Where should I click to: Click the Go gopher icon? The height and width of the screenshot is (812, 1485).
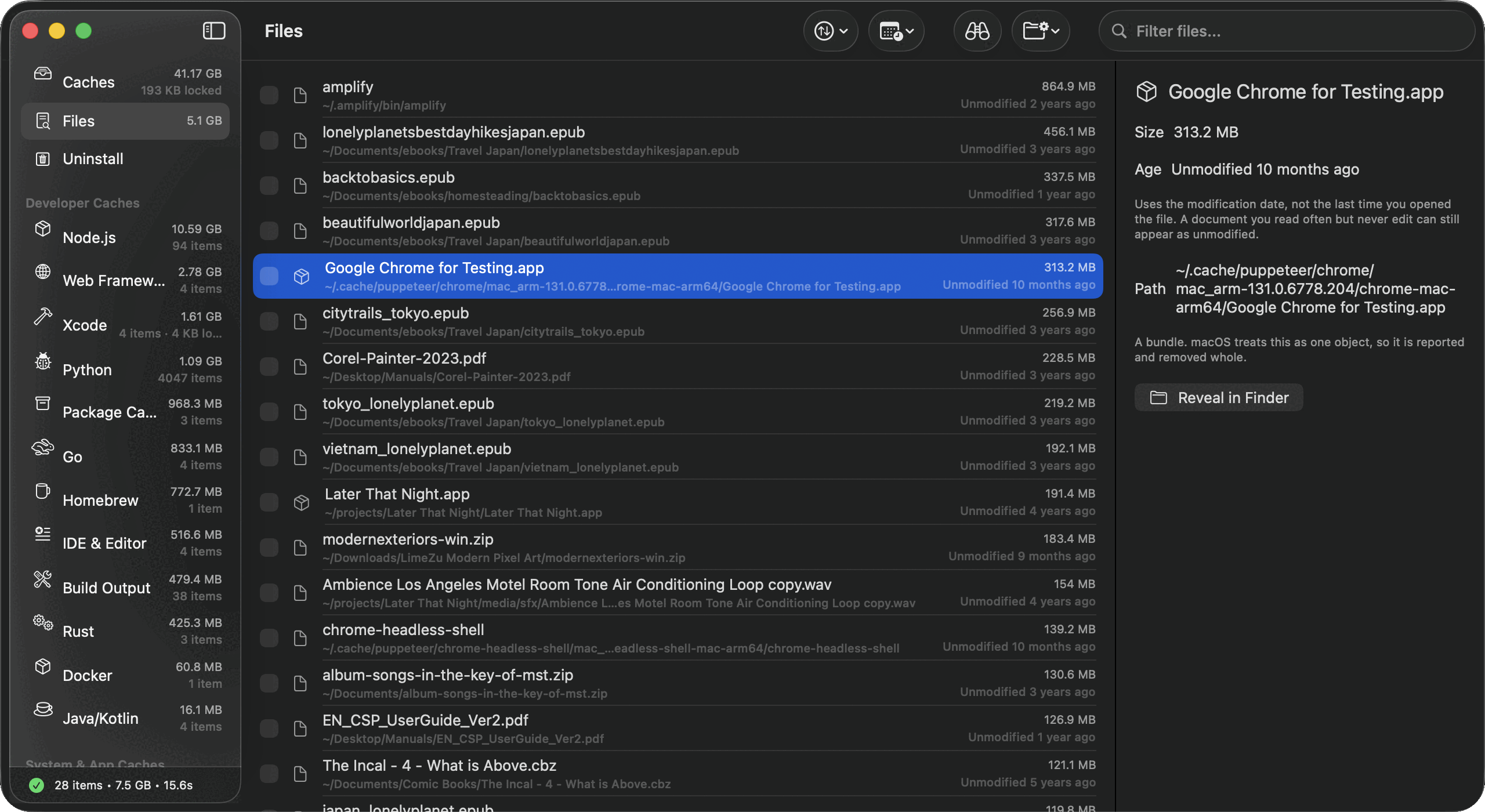[x=43, y=447]
